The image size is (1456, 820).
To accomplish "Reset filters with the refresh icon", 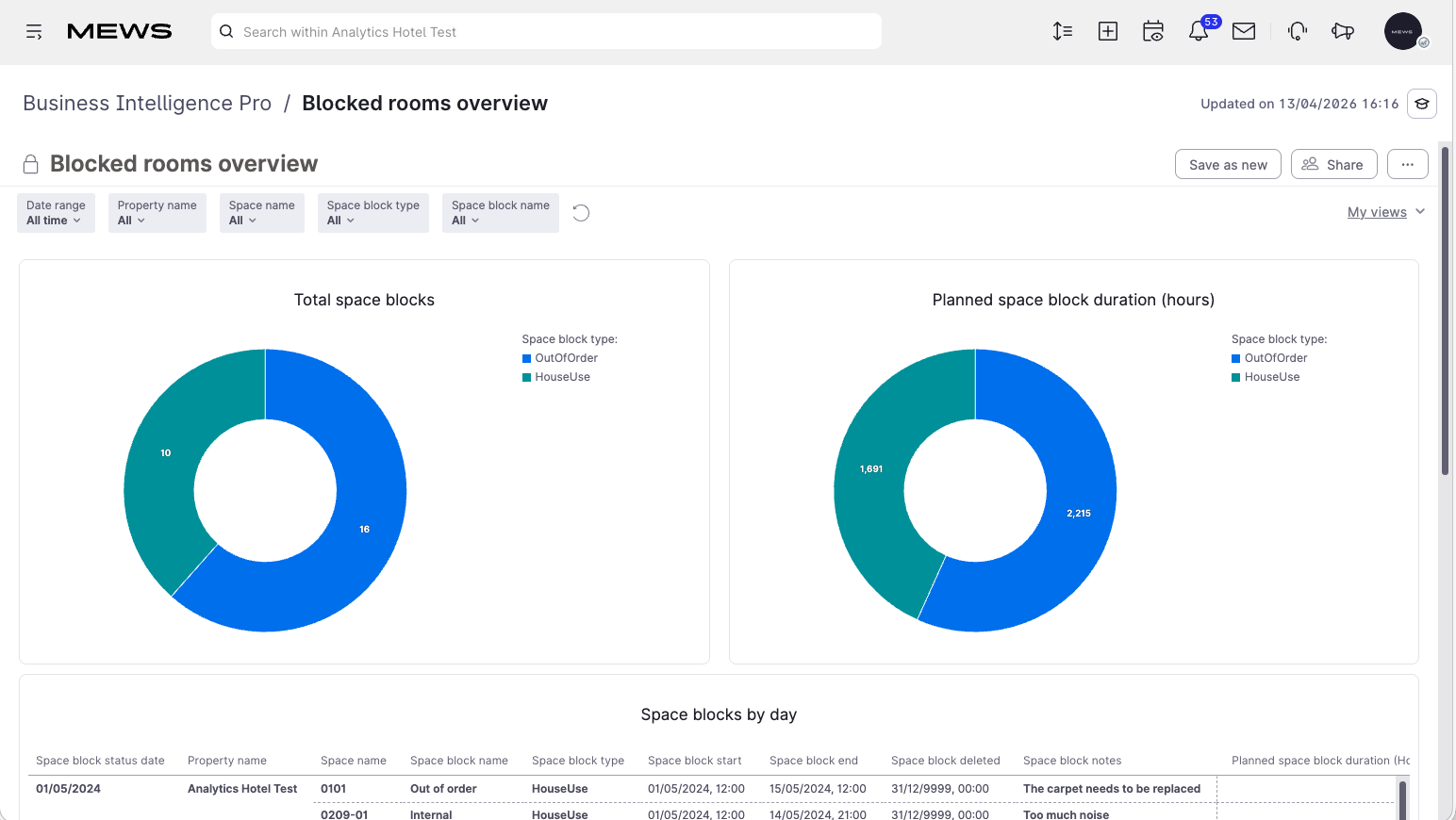I will point(581,213).
